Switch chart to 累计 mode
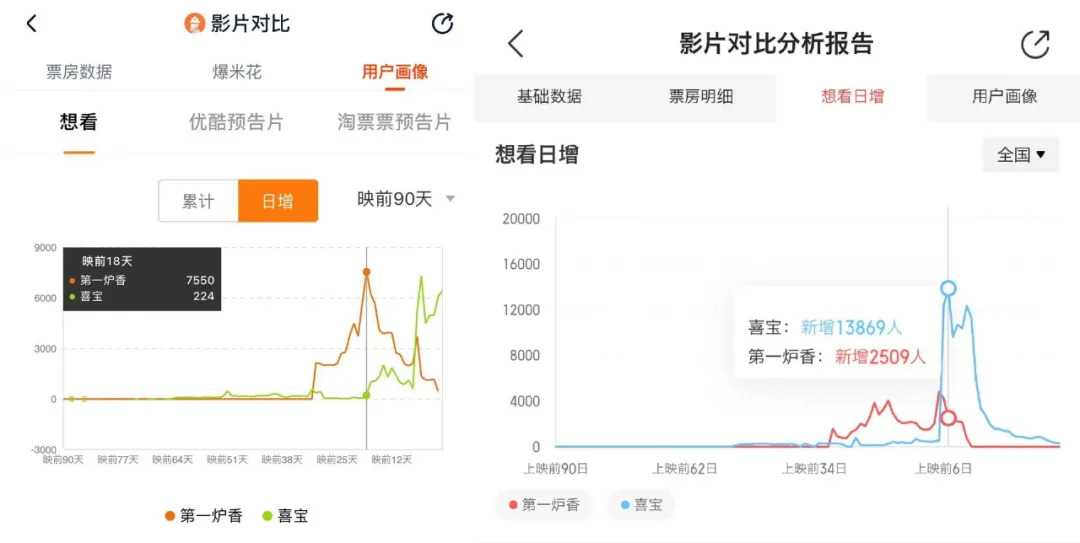Image resolution: width=1080 pixels, height=543 pixels. (x=198, y=201)
